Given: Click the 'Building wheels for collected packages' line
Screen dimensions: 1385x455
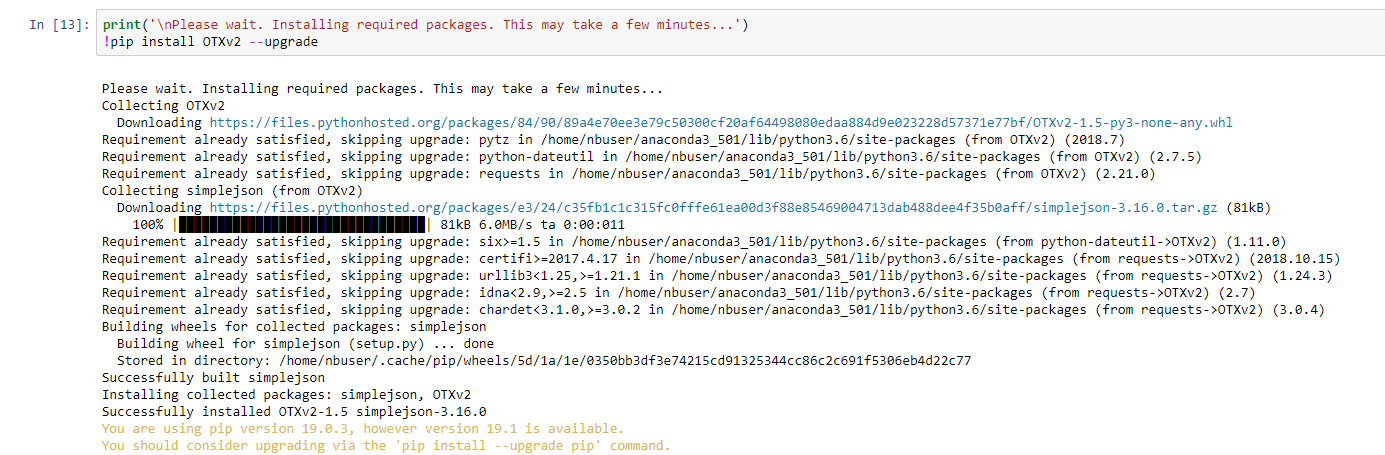Looking at the screenshot, I should [x=294, y=326].
